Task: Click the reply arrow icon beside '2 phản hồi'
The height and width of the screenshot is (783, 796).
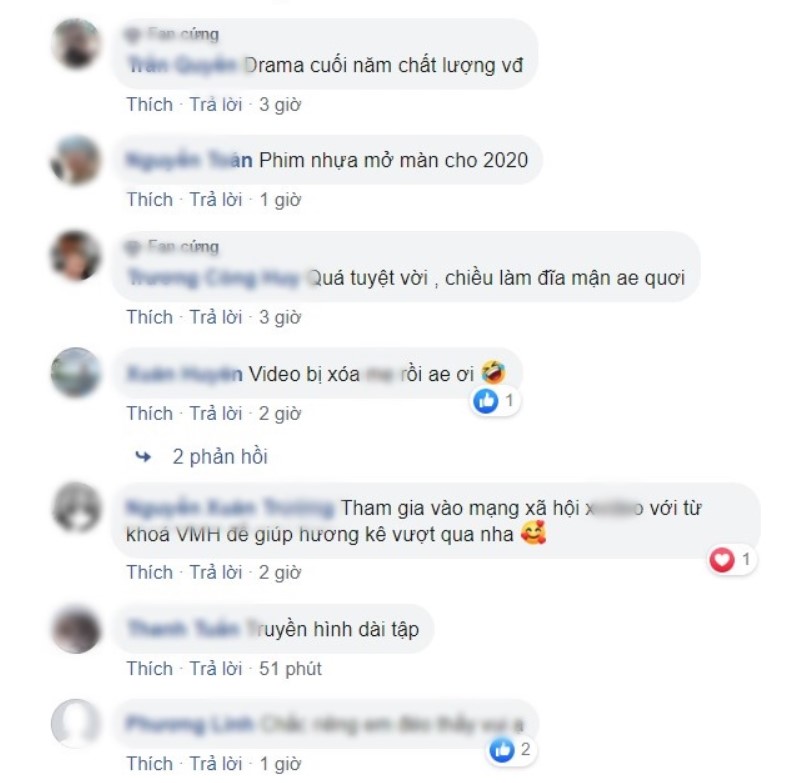Action: click(x=143, y=457)
